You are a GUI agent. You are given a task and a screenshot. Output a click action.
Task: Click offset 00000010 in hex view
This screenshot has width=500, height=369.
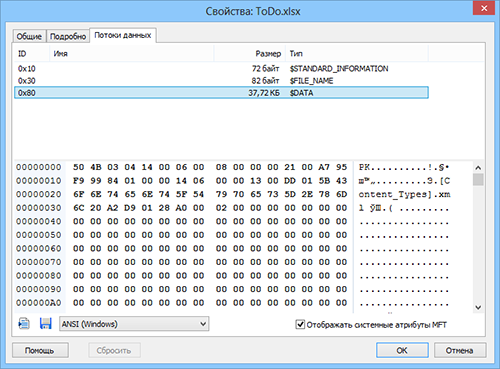(39, 181)
